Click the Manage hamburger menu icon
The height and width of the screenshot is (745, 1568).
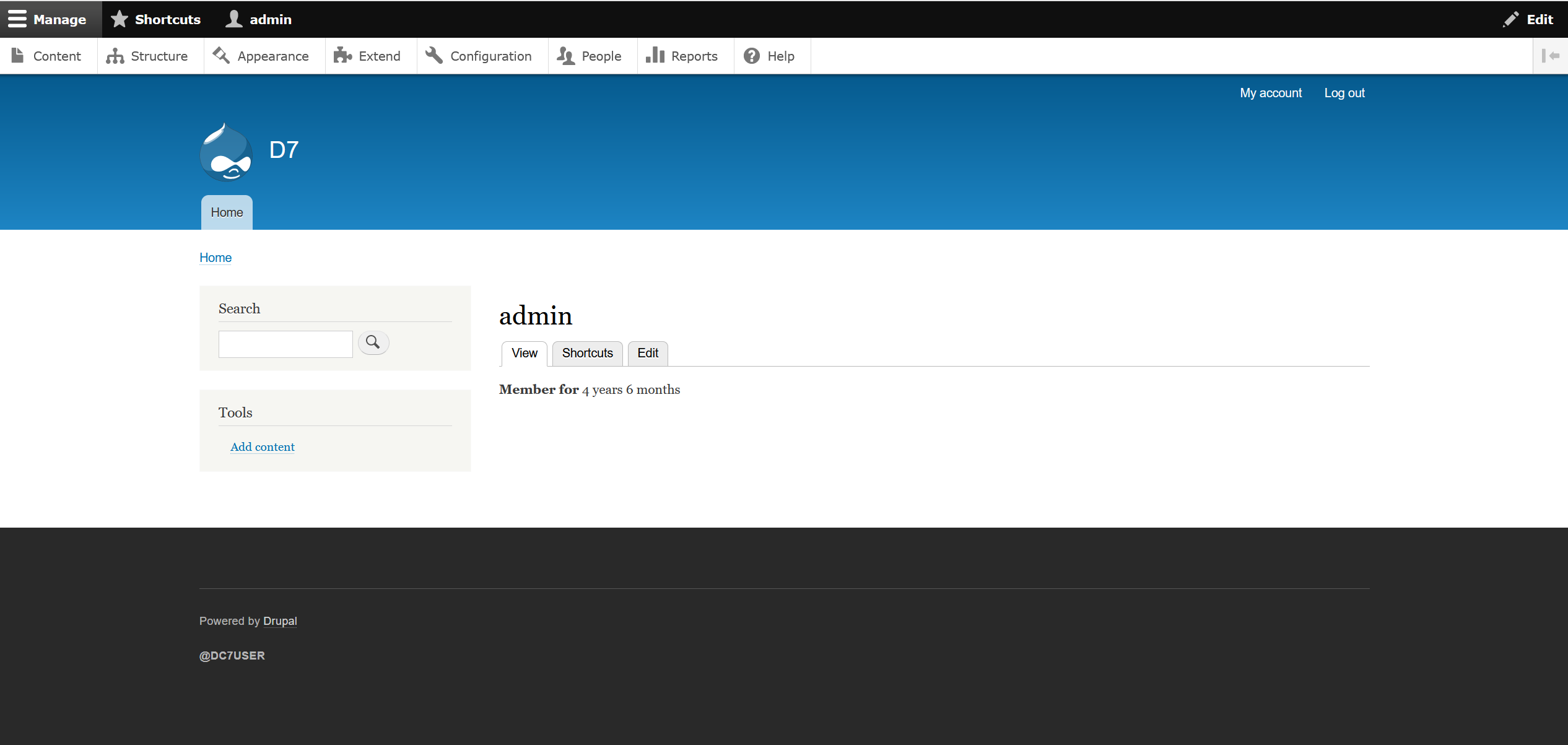pos(17,19)
